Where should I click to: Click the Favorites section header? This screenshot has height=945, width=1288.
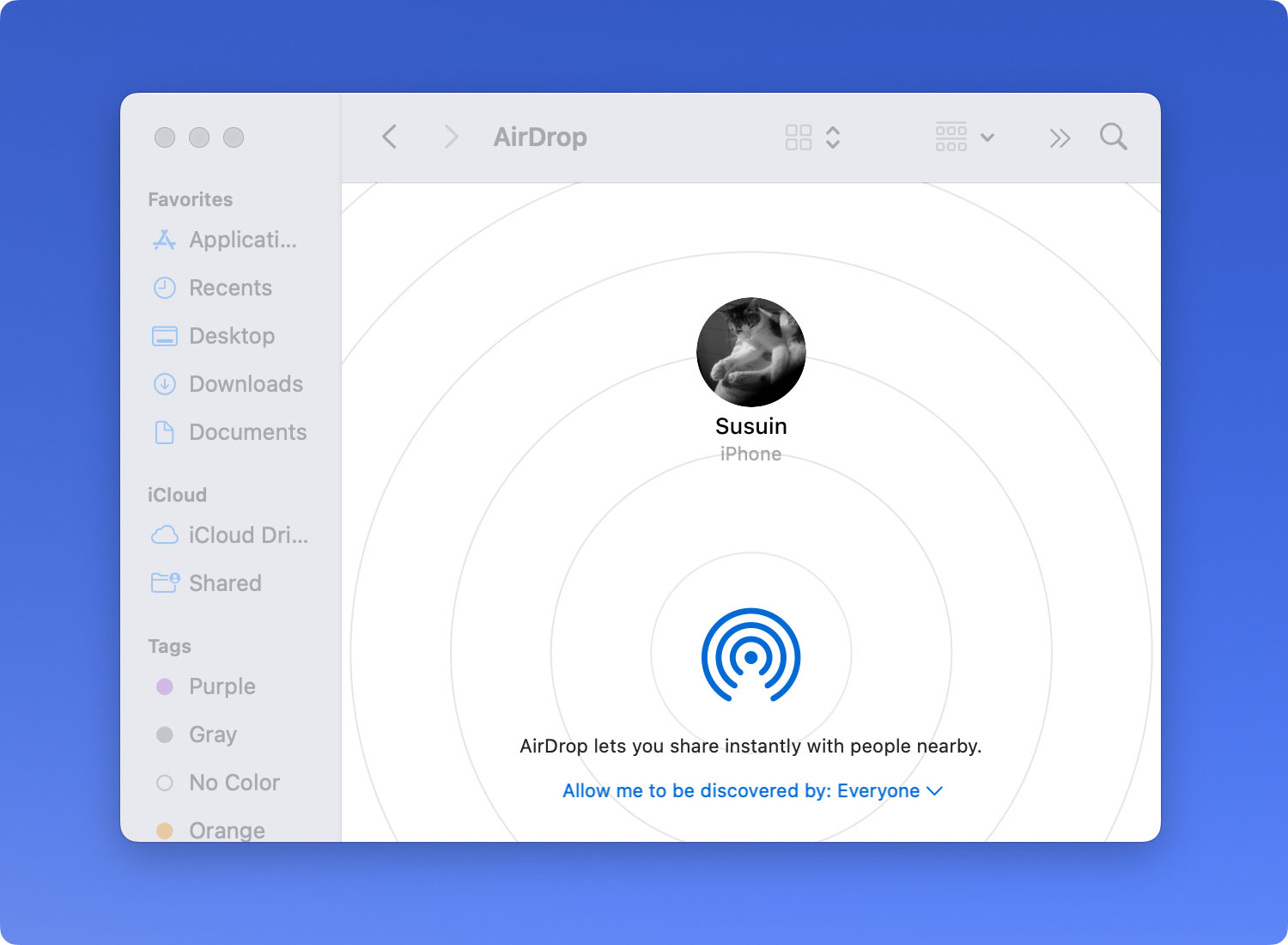pyautogui.click(x=191, y=199)
